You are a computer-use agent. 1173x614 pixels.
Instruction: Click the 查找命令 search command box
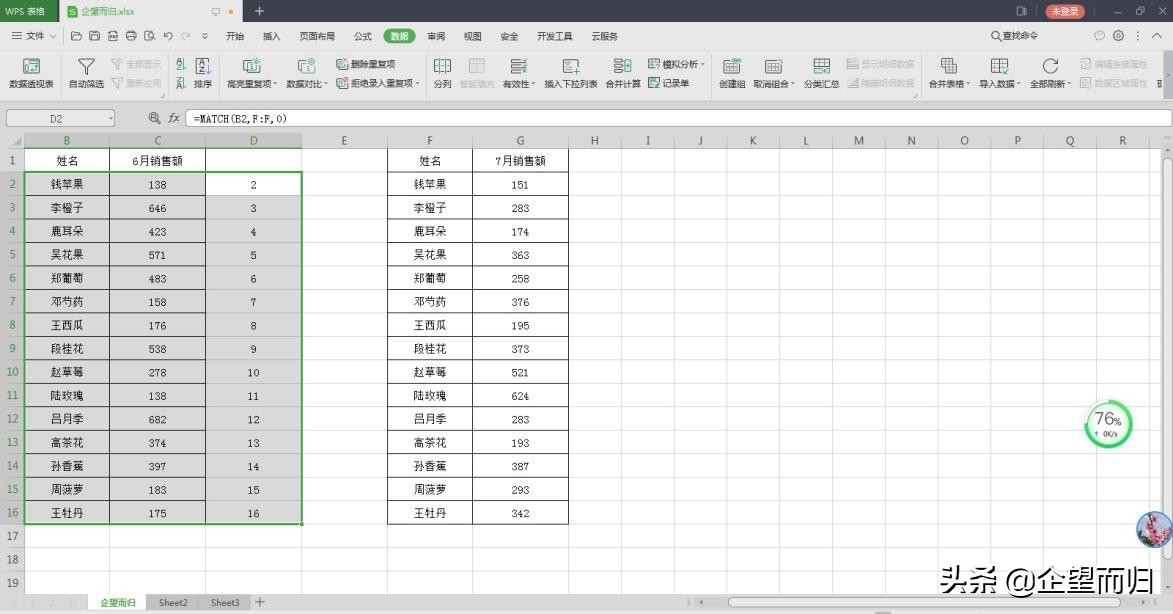tap(1014, 36)
